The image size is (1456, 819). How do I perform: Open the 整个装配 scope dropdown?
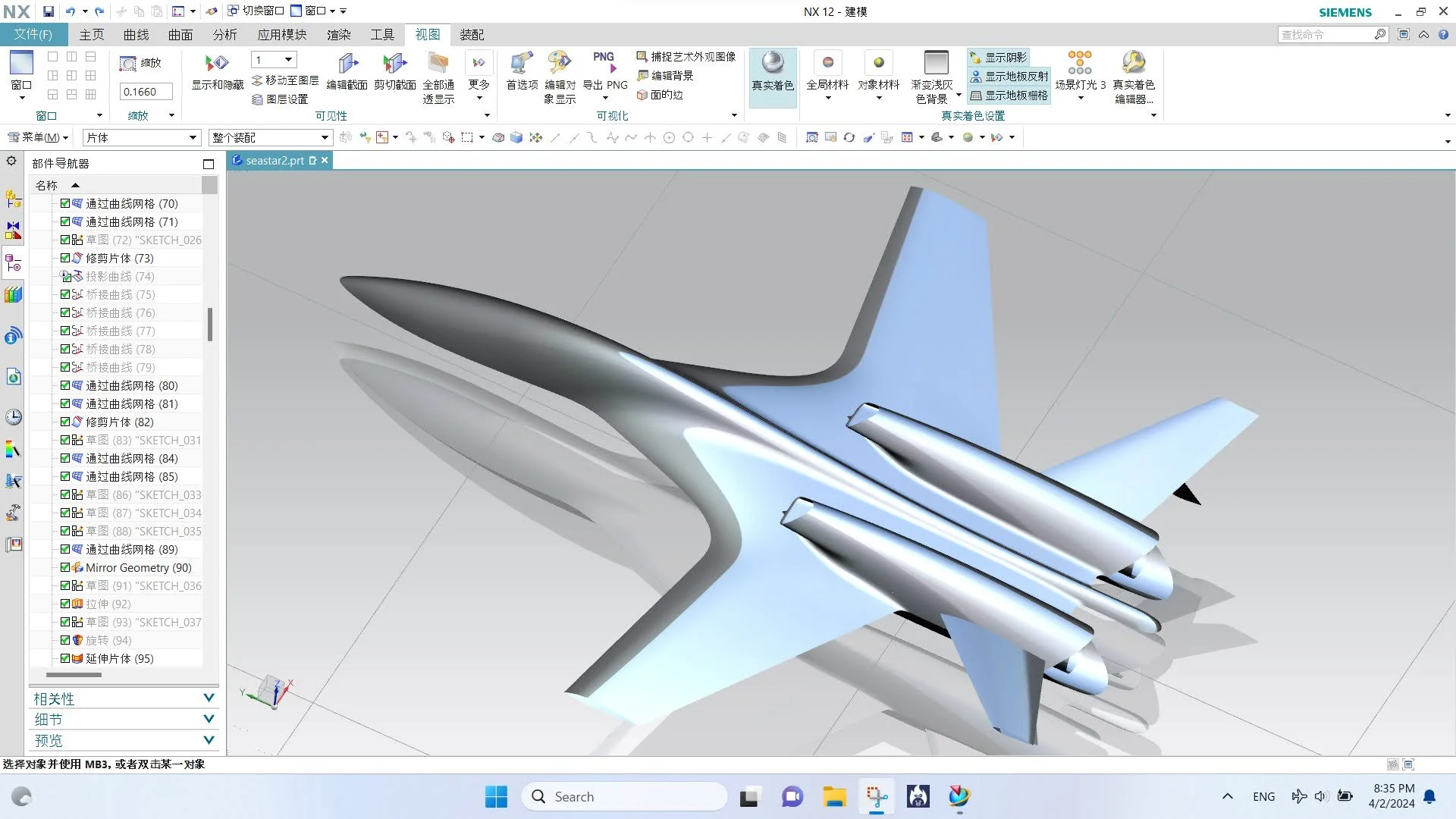tap(324, 137)
